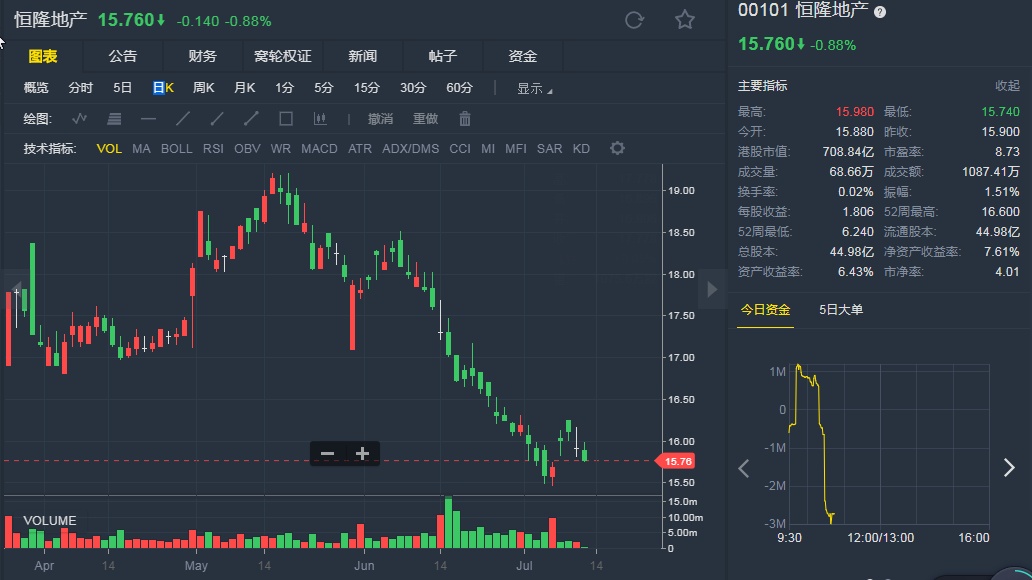Enable the RSI indicator
This screenshot has width=1032, height=580.
pos(213,149)
